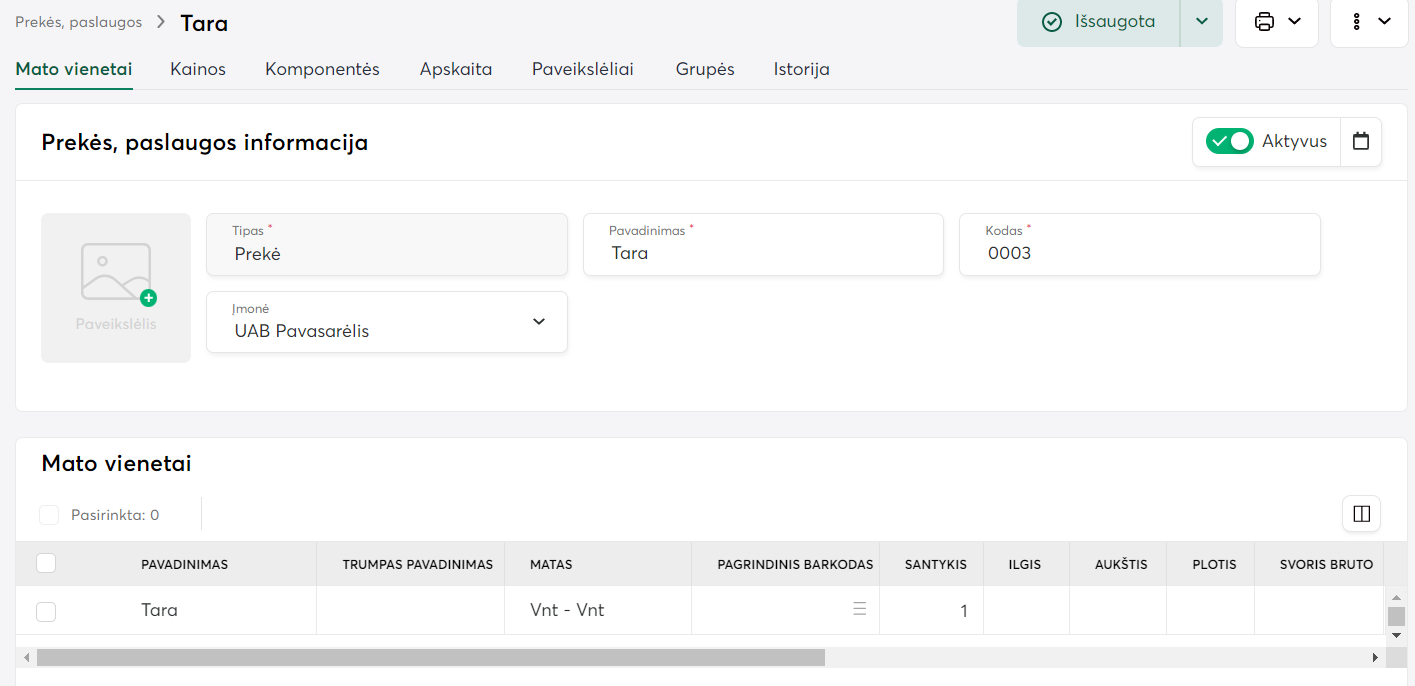The width and height of the screenshot is (1415, 686).
Task: Switch to the Kainos tab
Action: coord(198,69)
